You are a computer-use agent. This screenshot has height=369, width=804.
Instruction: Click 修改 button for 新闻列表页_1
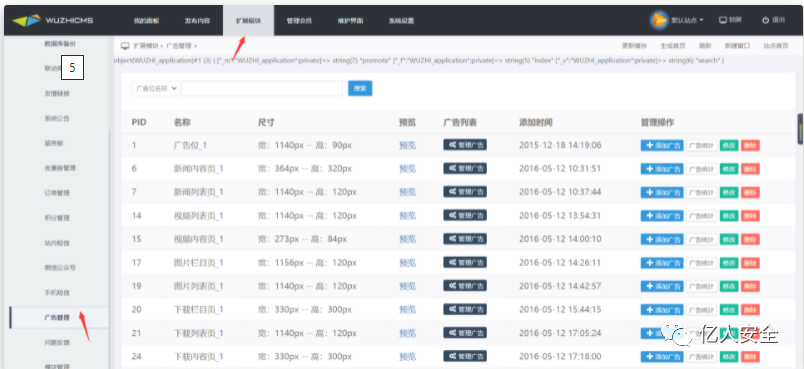[729, 192]
